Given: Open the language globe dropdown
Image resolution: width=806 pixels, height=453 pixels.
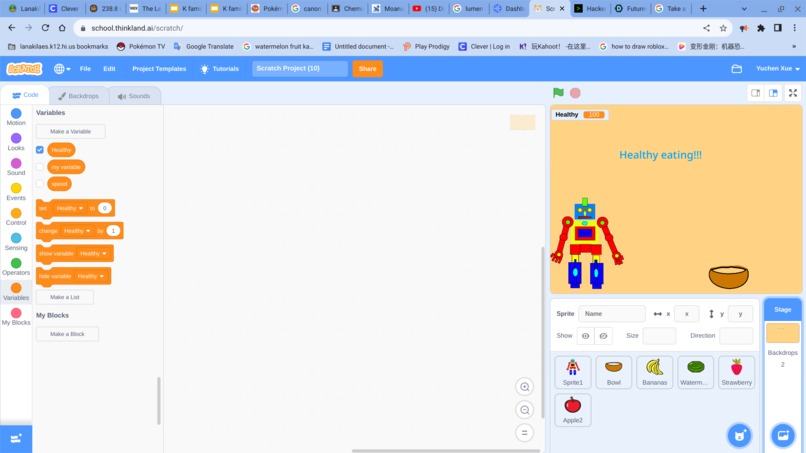Looking at the screenshot, I should pyautogui.click(x=62, y=68).
